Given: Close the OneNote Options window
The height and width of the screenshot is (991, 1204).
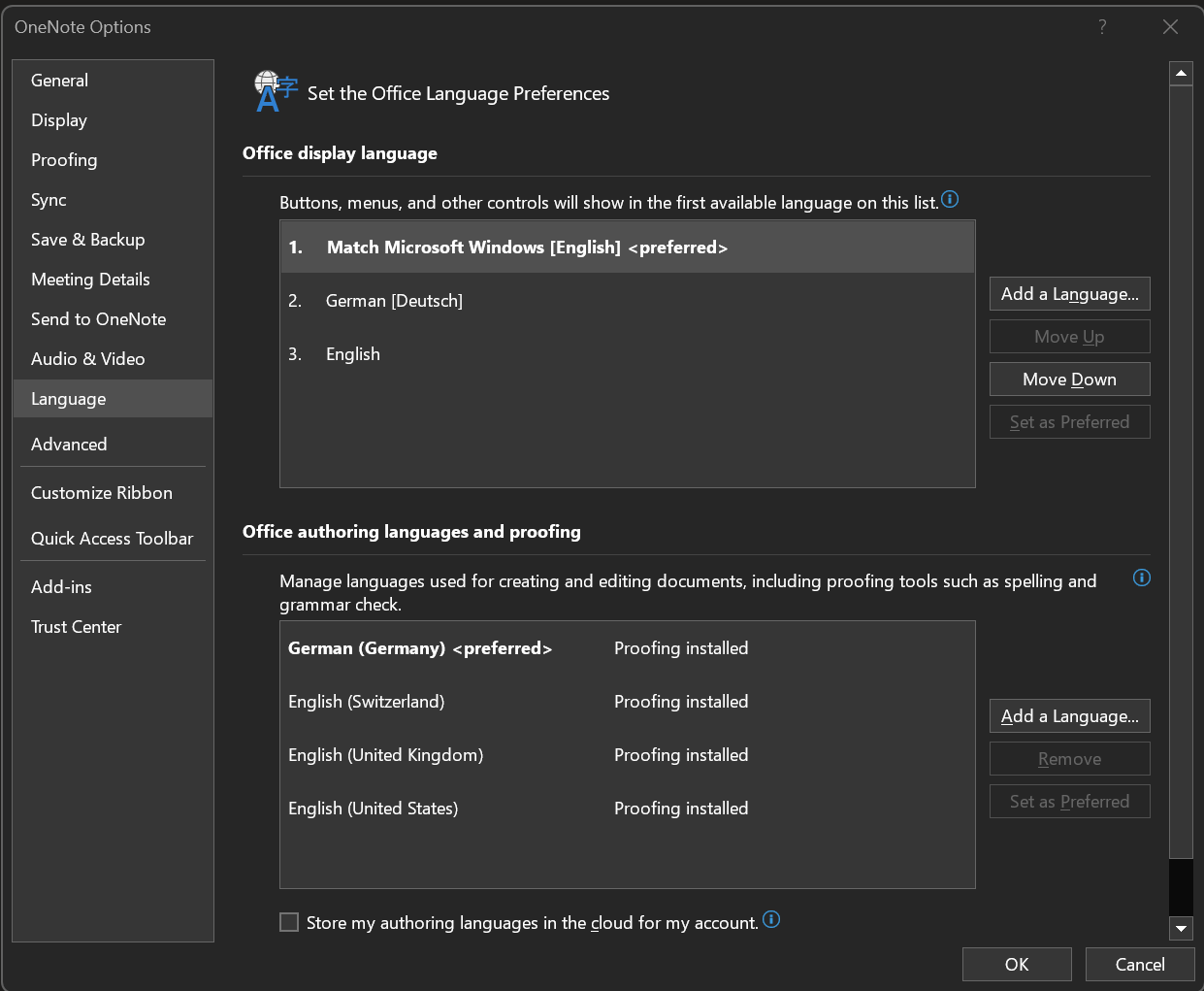Looking at the screenshot, I should pos(1170,27).
